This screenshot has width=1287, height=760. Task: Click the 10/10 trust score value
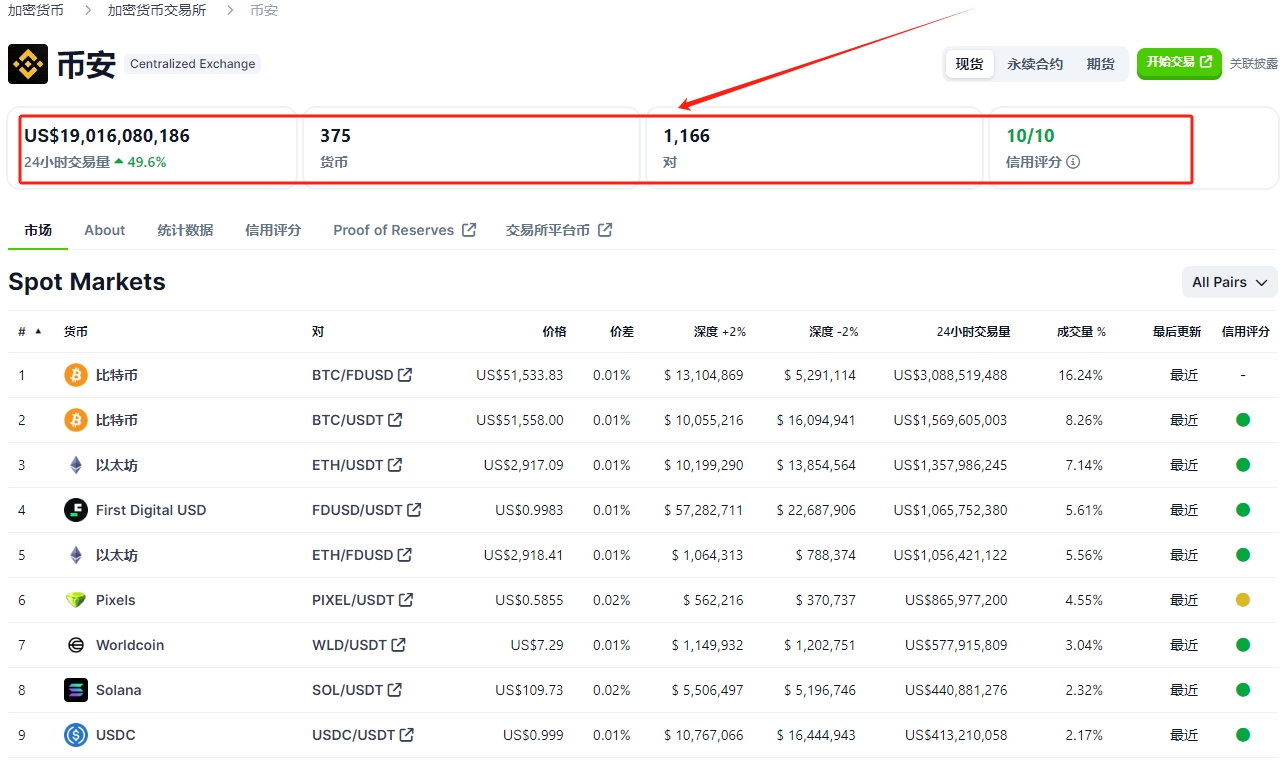coord(1030,136)
